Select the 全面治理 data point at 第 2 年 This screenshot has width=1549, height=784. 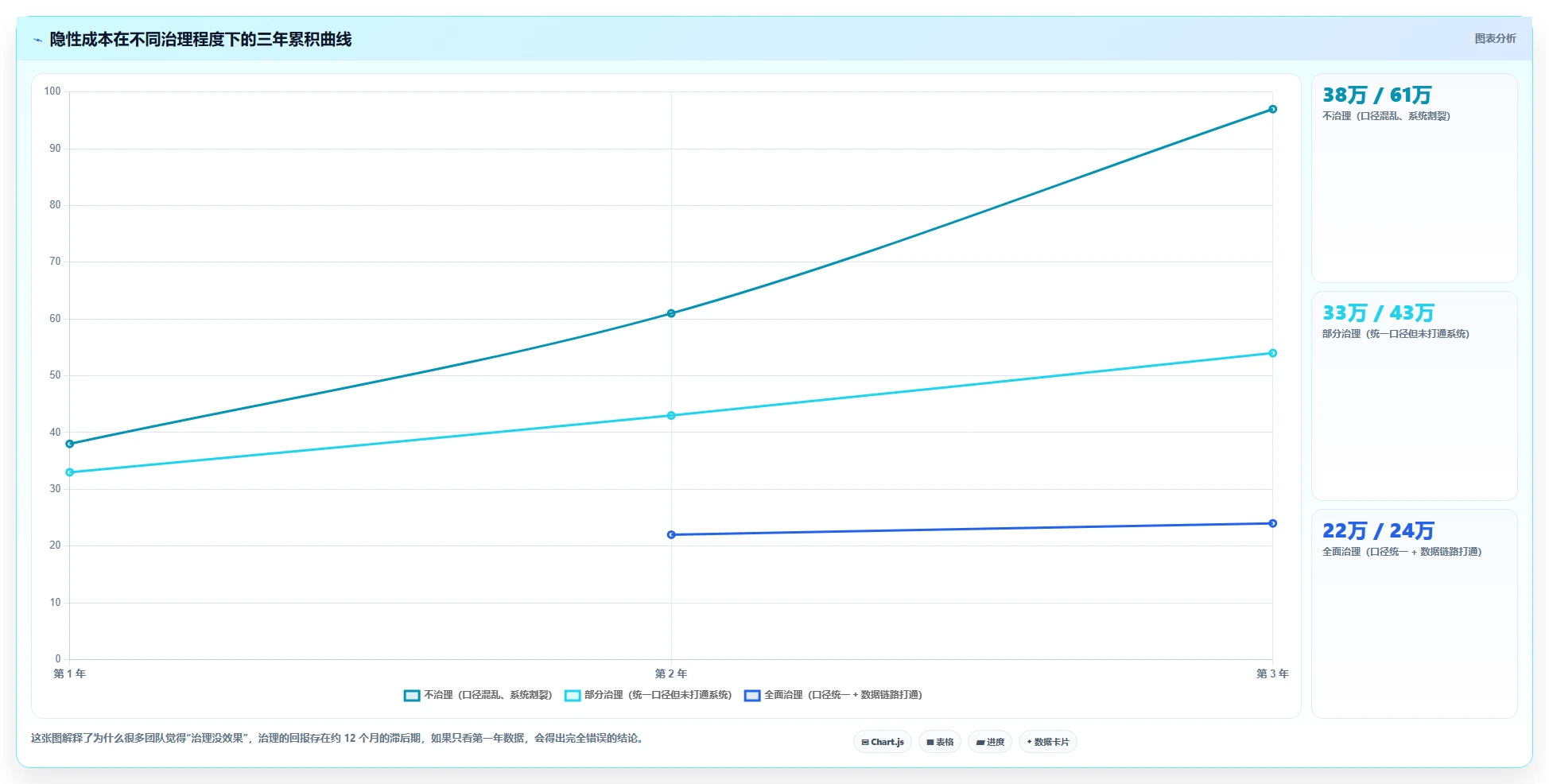pyautogui.click(x=671, y=534)
